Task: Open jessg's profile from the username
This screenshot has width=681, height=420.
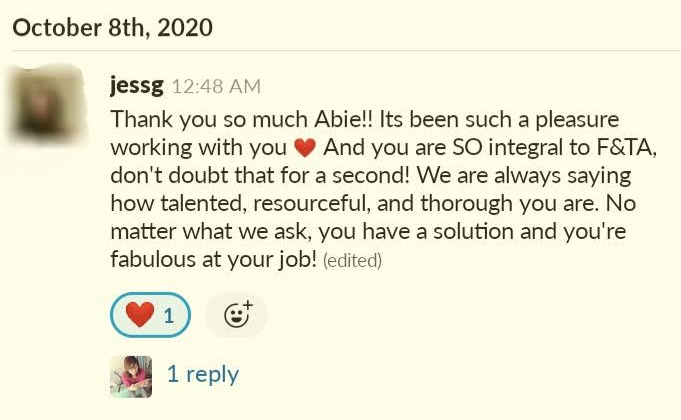Action: pyautogui.click(x=137, y=86)
